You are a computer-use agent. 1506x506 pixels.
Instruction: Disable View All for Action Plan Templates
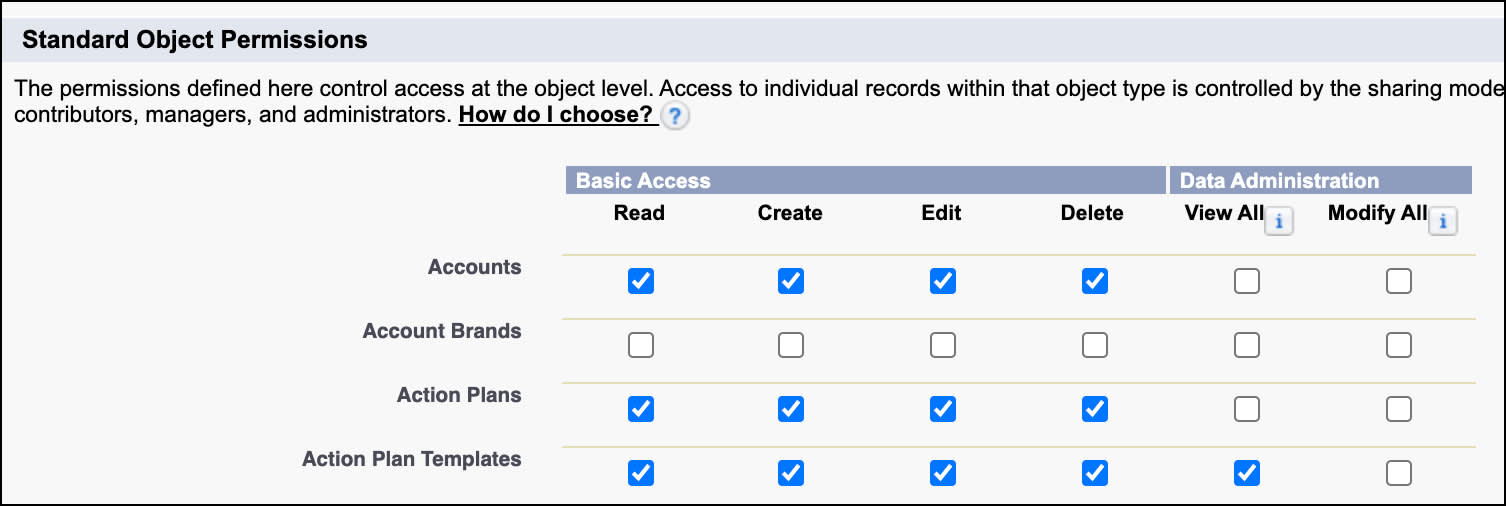(1247, 473)
